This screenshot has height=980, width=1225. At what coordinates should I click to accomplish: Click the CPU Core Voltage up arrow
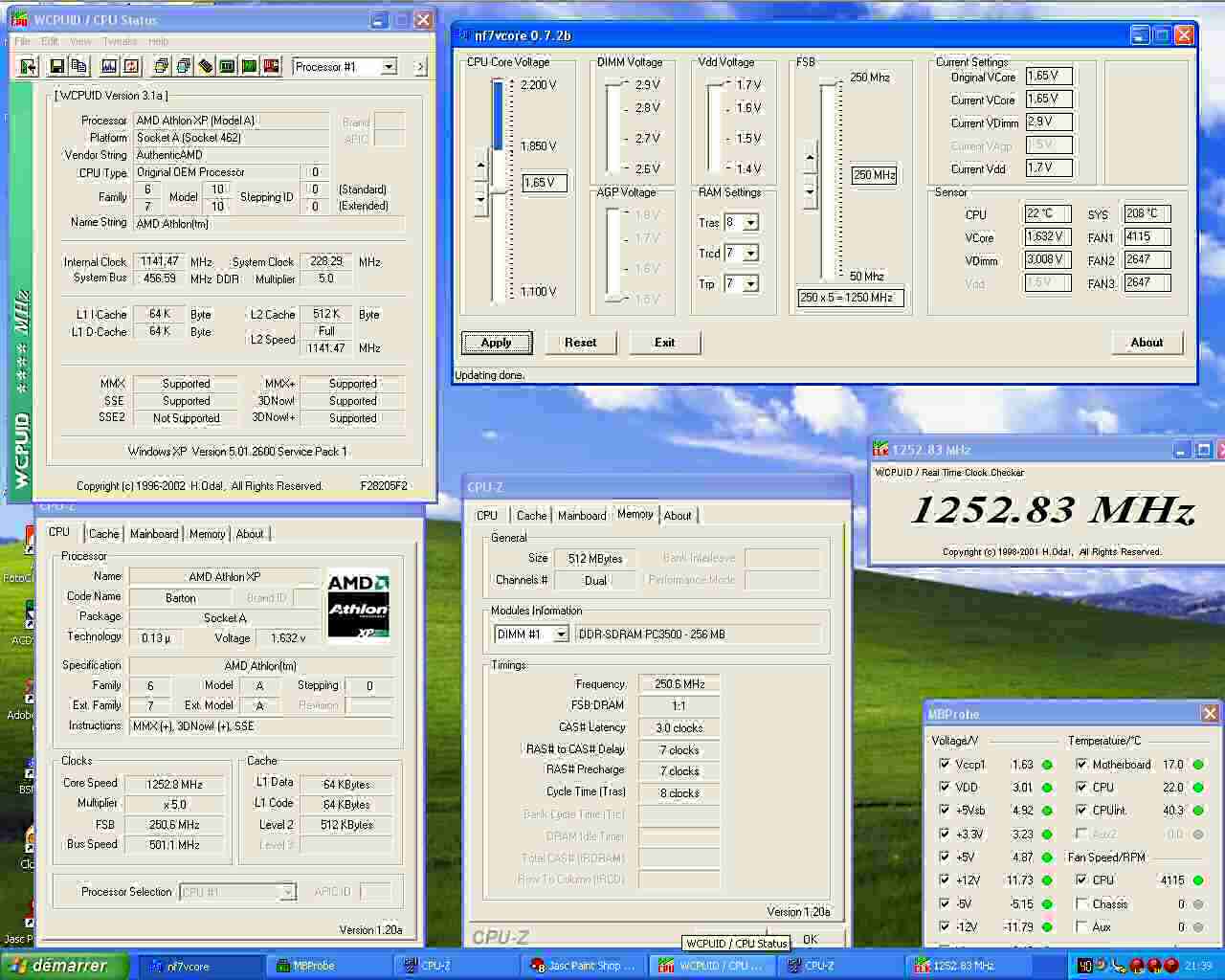coord(480,166)
